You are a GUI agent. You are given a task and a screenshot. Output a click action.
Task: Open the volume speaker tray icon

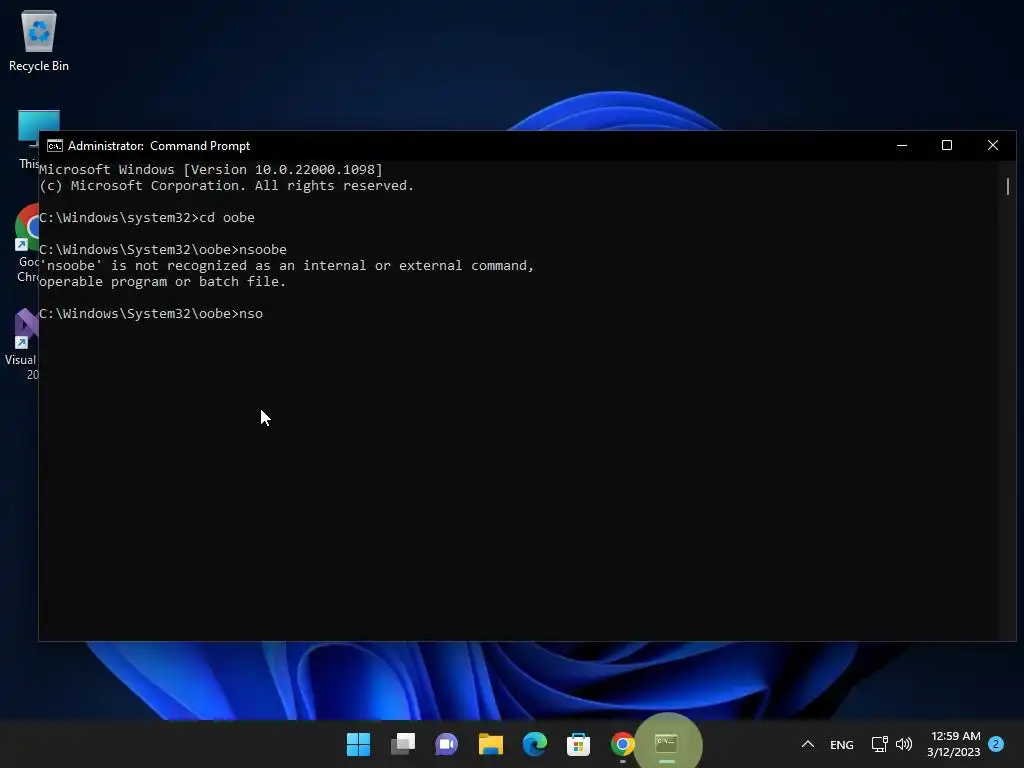(904, 744)
